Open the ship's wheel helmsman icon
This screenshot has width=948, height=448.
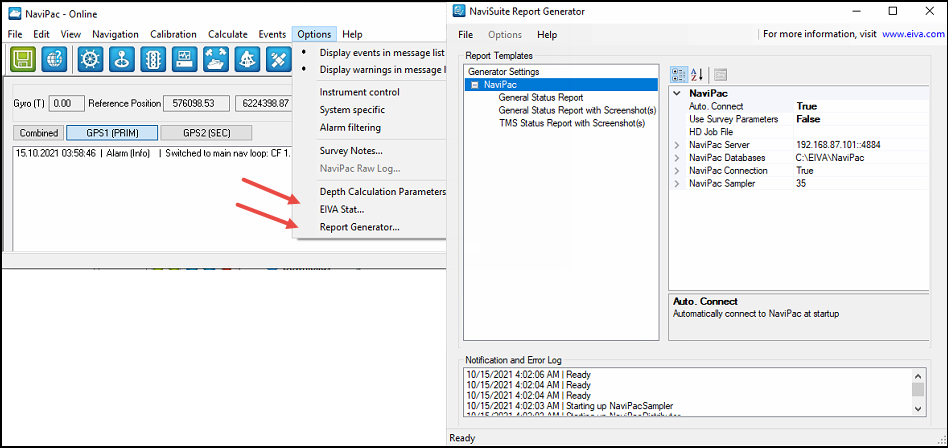coord(91,59)
